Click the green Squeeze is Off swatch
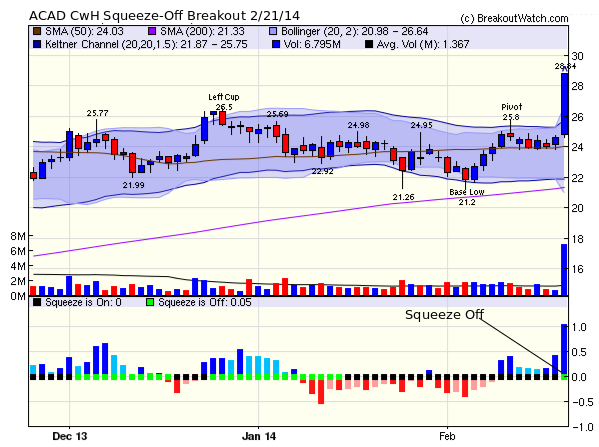This screenshot has width=599, height=447. click(x=150, y=302)
